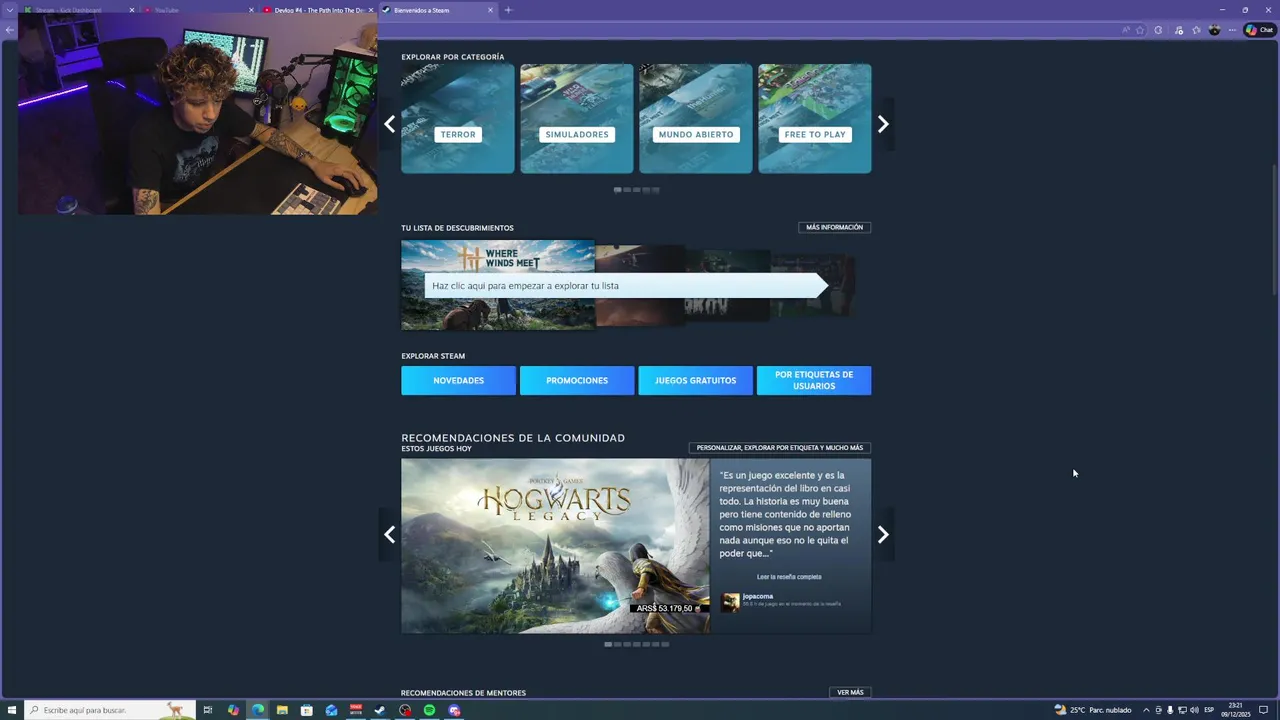Viewport: 1280px width, 720px height.
Task: Open the Mundo Abierto category card
Action: coord(696,119)
